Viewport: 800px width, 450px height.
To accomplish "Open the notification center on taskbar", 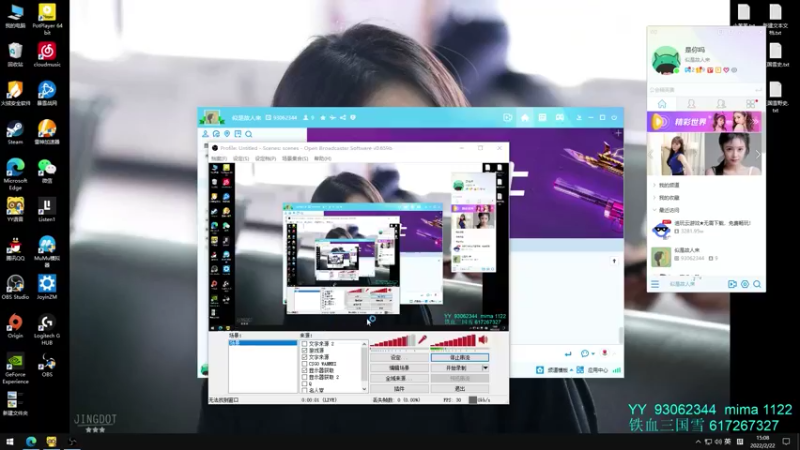I will [786, 442].
